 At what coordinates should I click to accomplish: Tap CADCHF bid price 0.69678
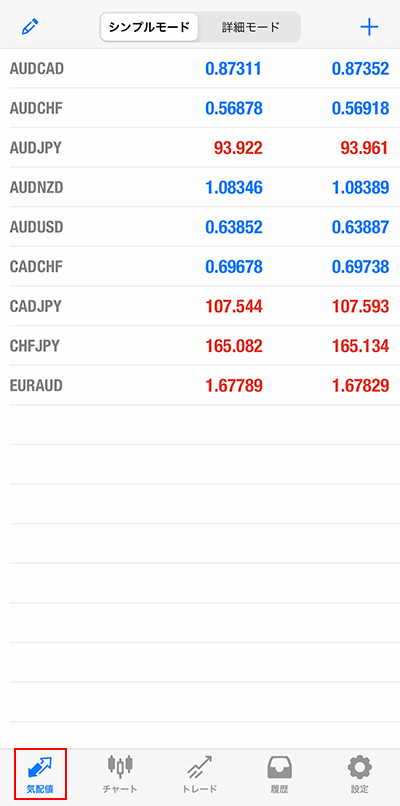pyautogui.click(x=234, y=267)
